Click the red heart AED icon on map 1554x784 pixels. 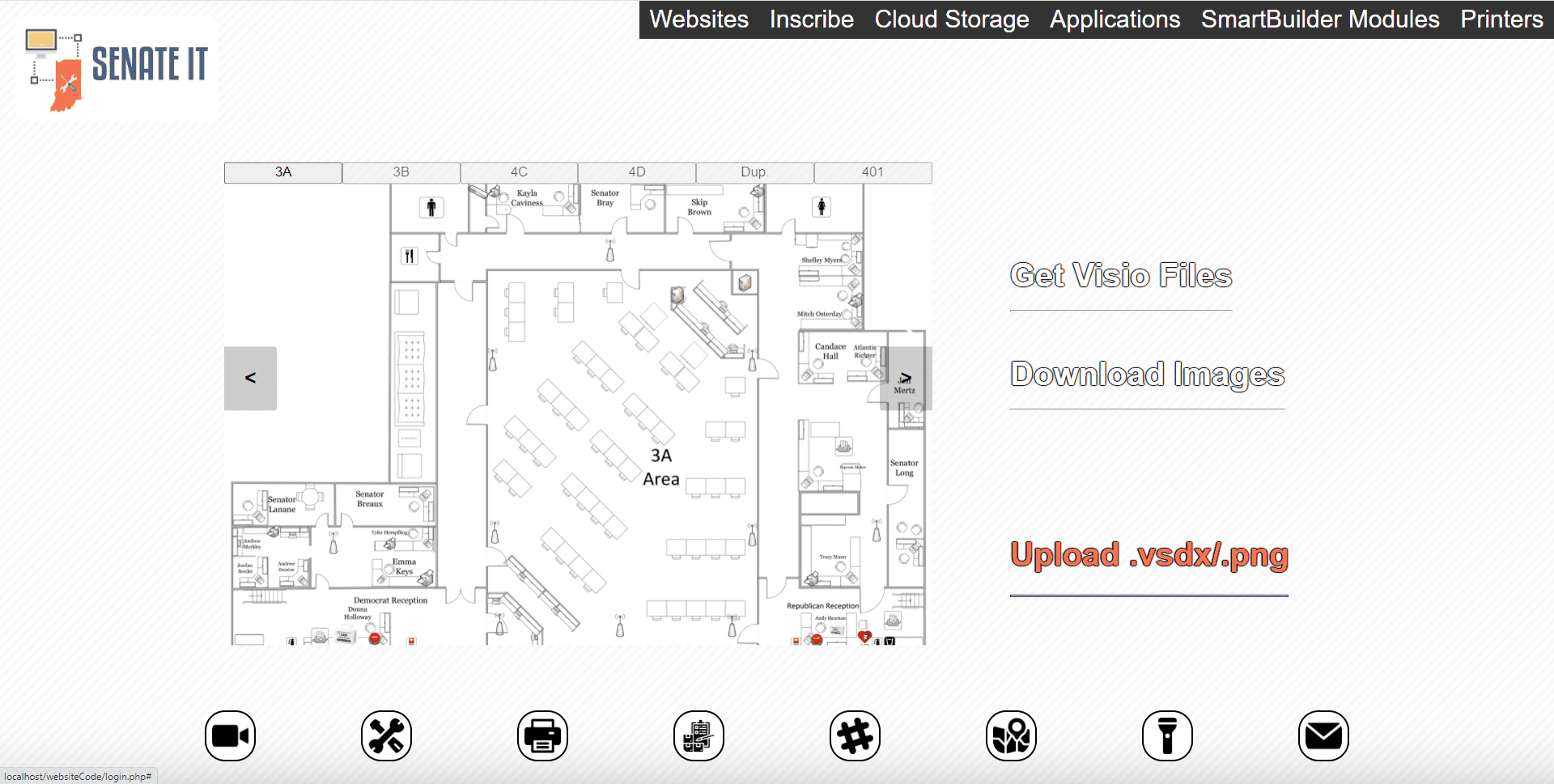pyautogui.click(x=864, y=637)
